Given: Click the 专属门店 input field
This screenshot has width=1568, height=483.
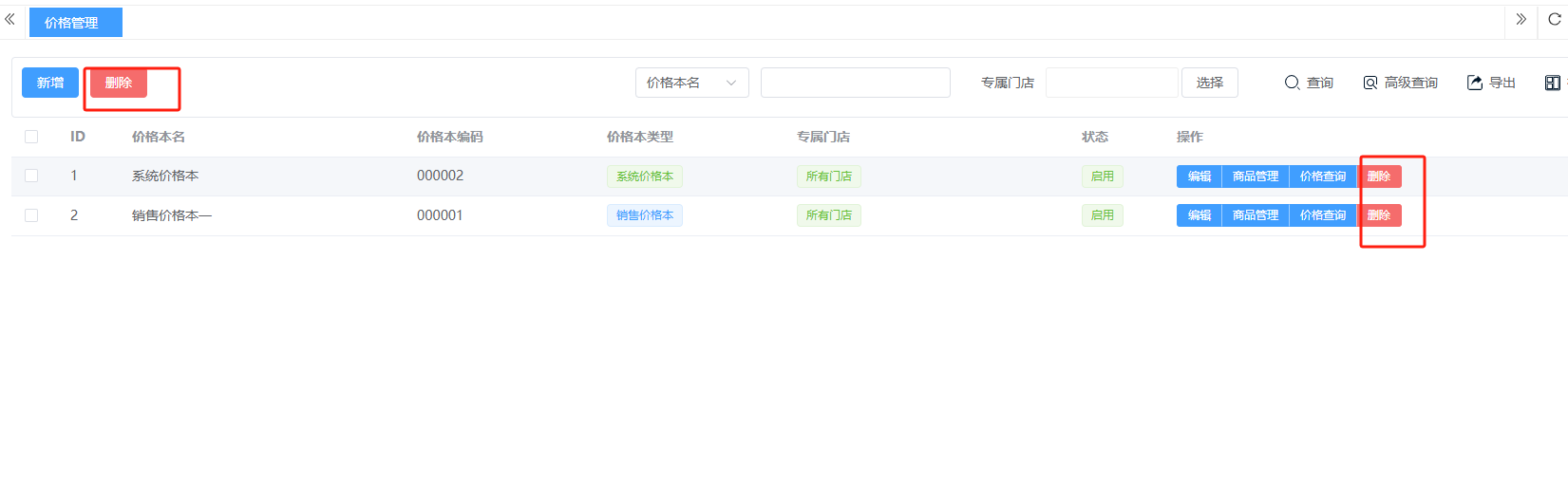Looking at the screenshot, I should coord(1111,84).
